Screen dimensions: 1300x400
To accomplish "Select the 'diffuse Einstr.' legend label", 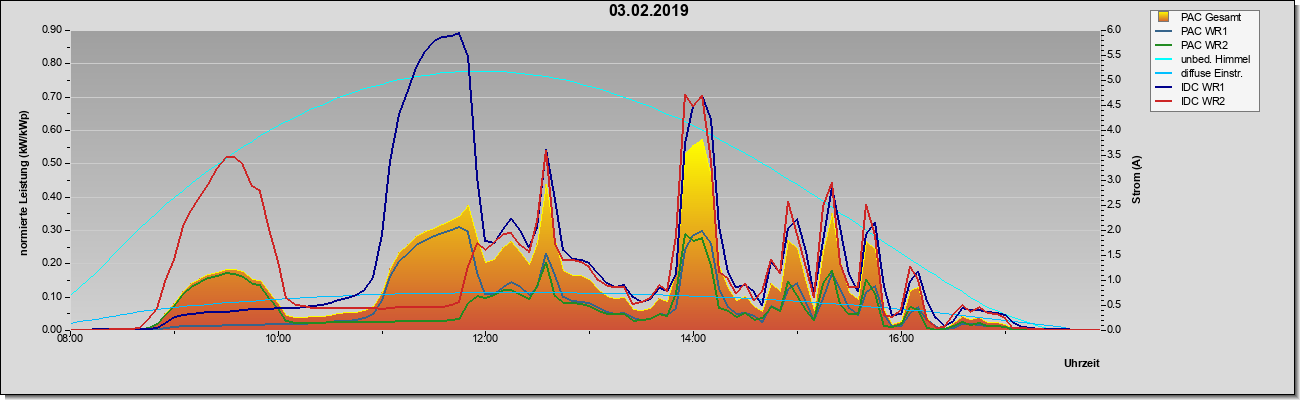I will pos(1214,73).
